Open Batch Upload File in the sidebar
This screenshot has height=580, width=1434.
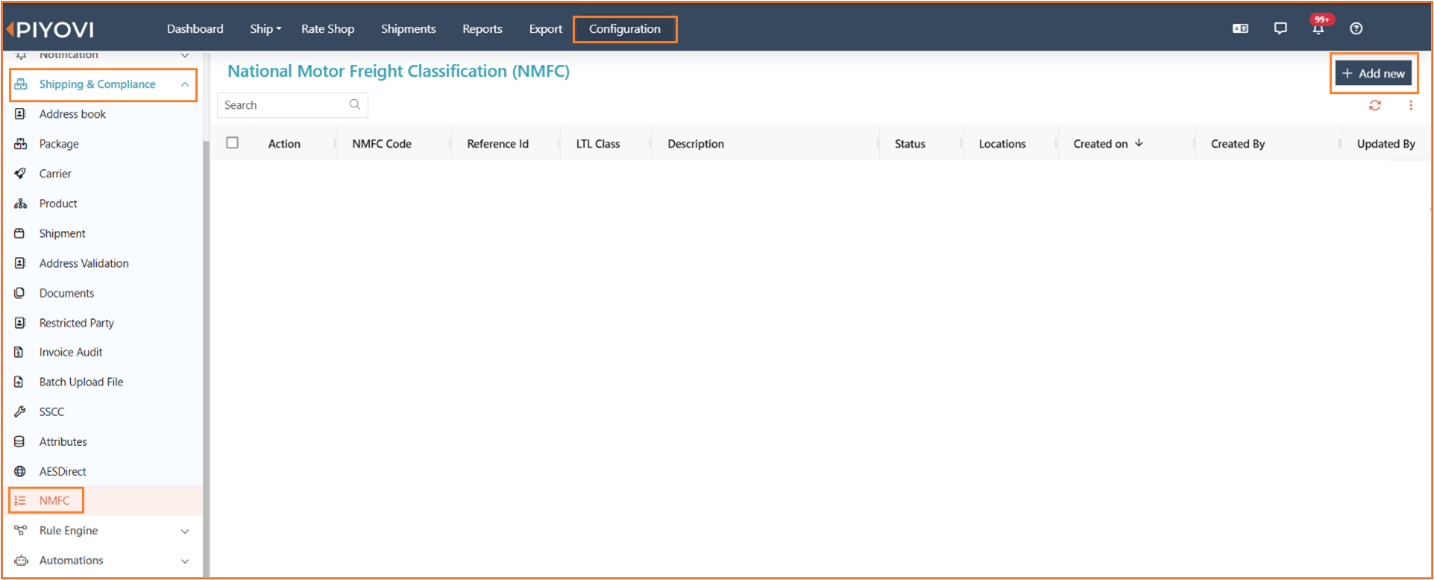pos(81,382)
